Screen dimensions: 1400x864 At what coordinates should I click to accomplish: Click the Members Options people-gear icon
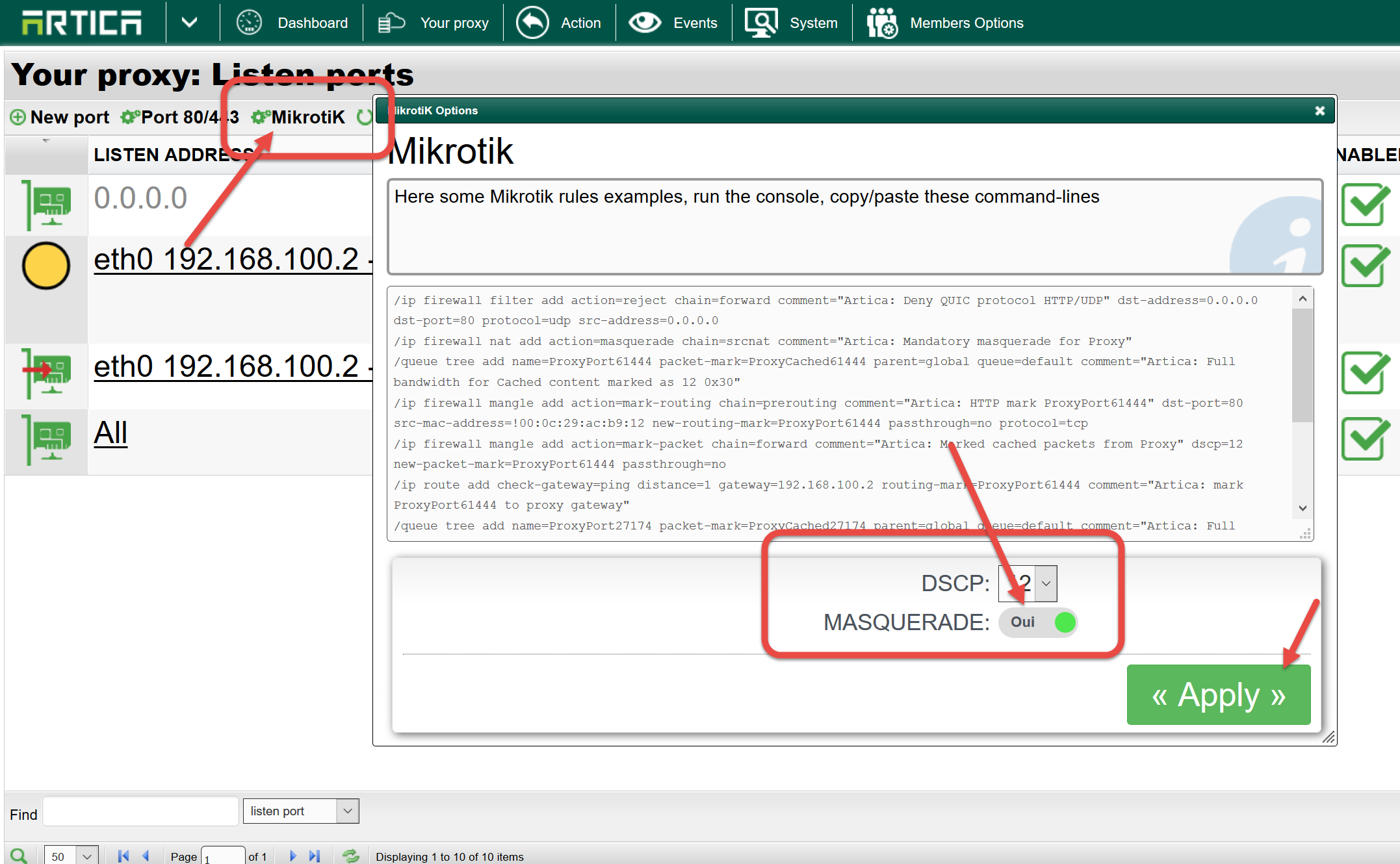(x=882, y=23)
